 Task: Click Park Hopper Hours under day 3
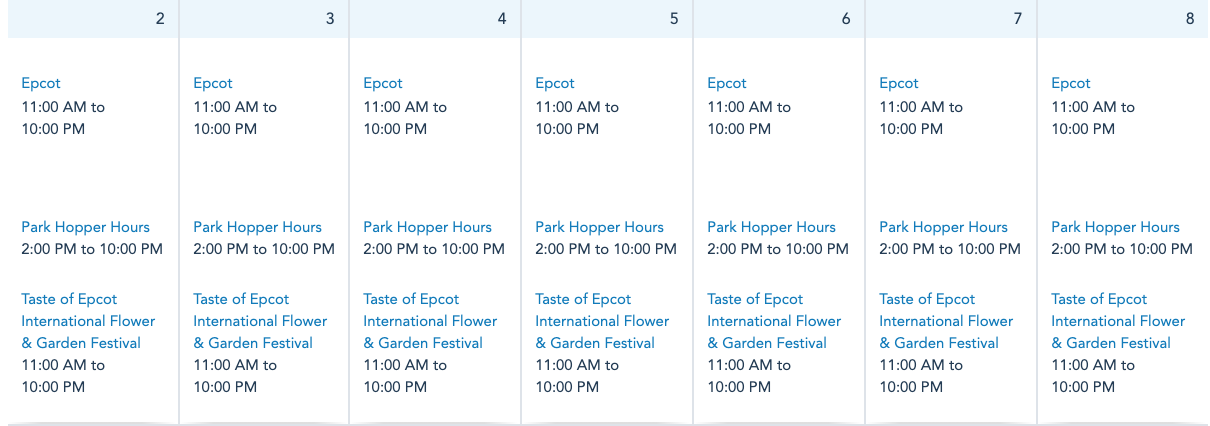[x=258, y=227]
